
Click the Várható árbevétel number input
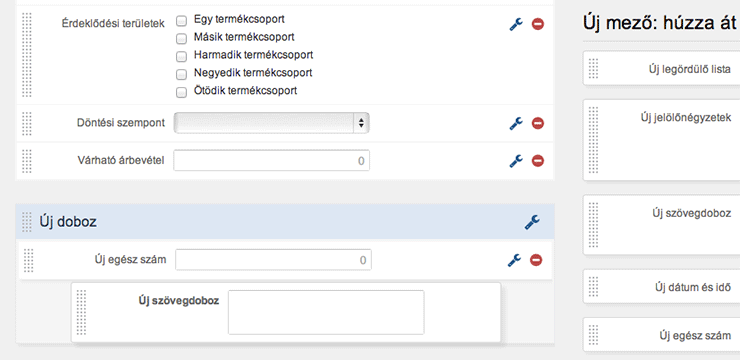(x=271, y=161)
